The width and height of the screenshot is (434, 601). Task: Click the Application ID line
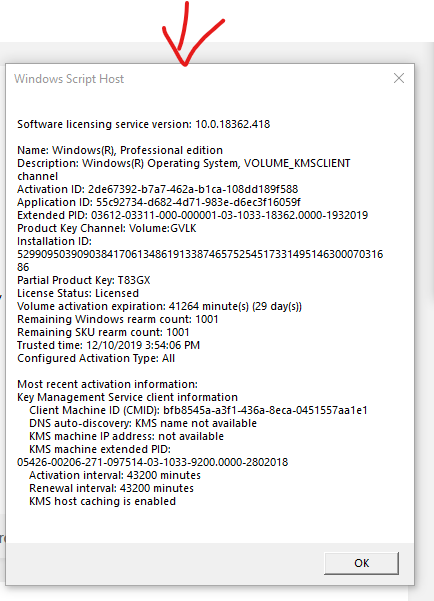[159, 202]
